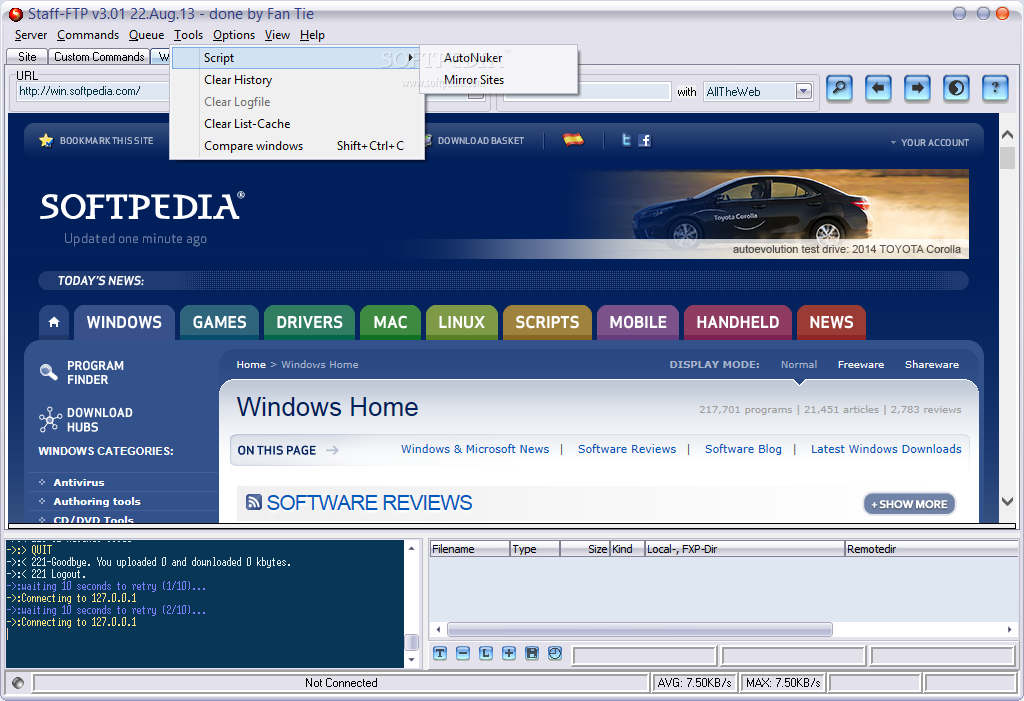Screen dimensions: 1024x701
Task: Expand the Script submenu
Action: point(297,57)
